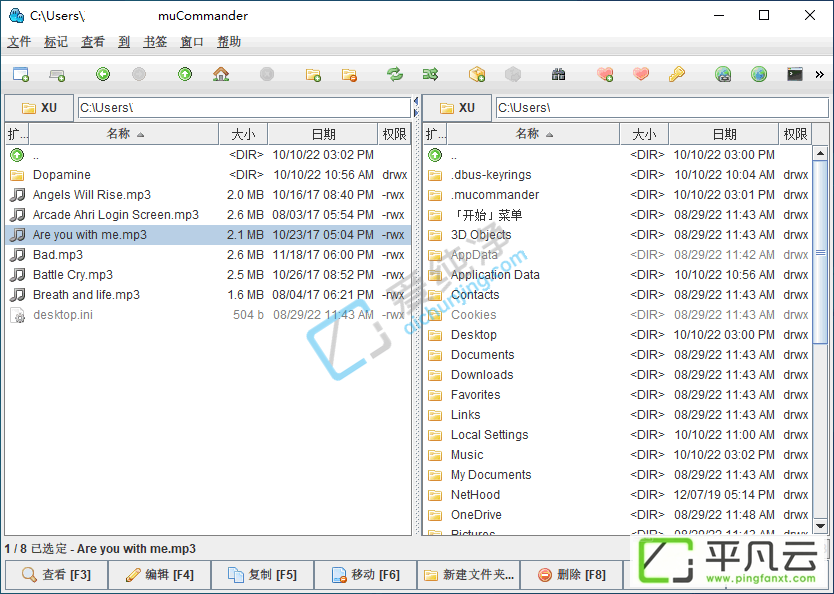This screenshot has width=834, height=594.
Task: Open the right panel XU drive button
Action: [x=457, y=108]
